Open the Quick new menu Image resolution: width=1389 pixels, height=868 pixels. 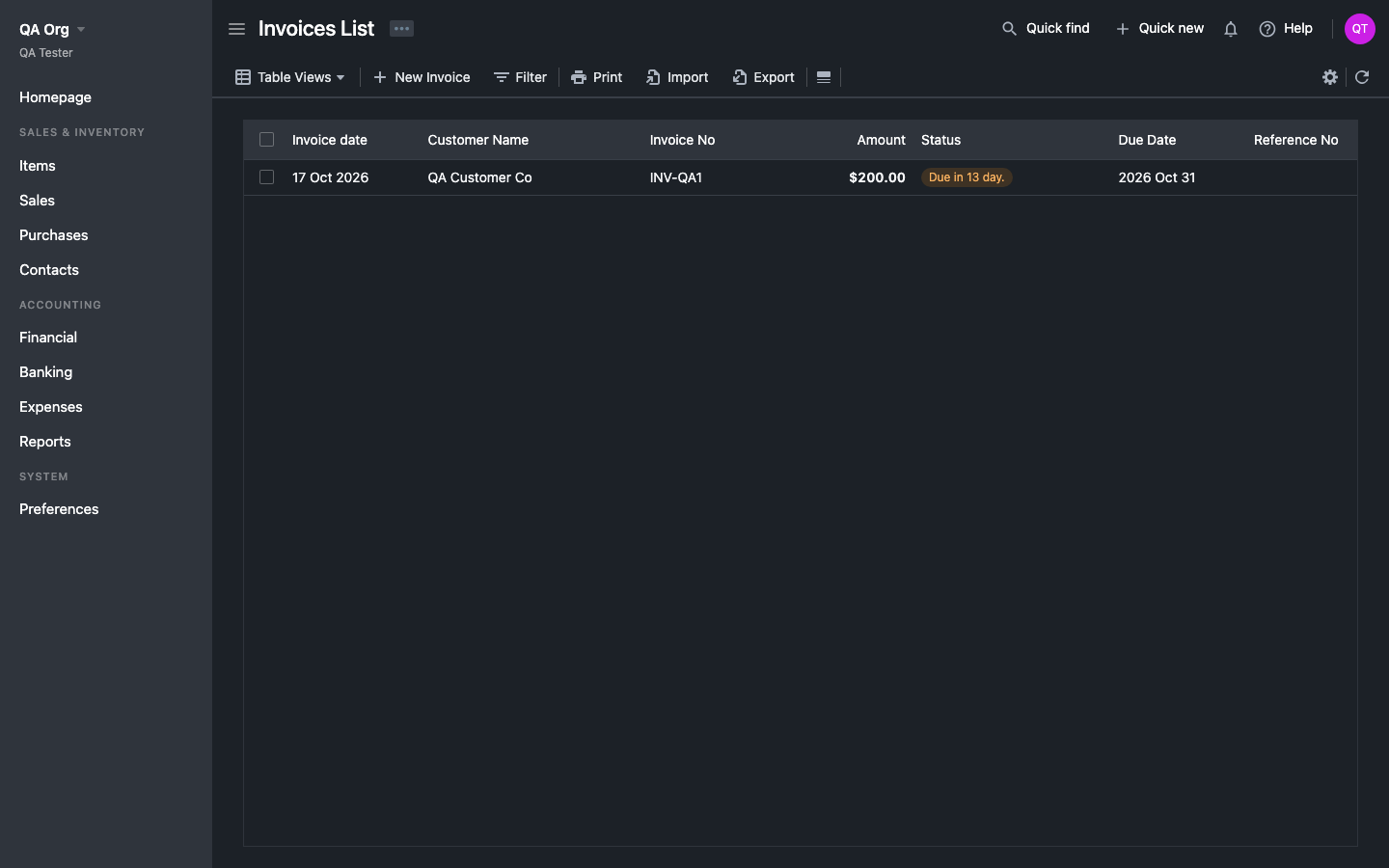click(1159, 29)
